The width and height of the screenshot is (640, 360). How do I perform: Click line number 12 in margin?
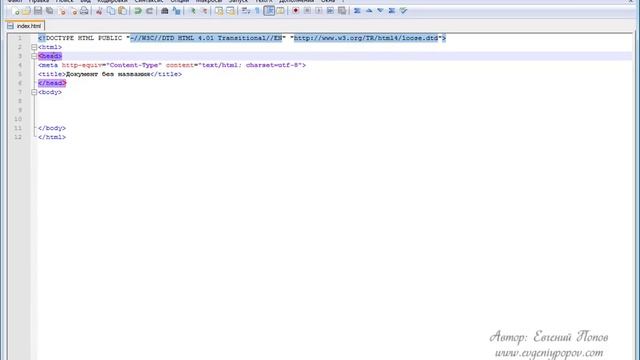[x=18, y=137]
